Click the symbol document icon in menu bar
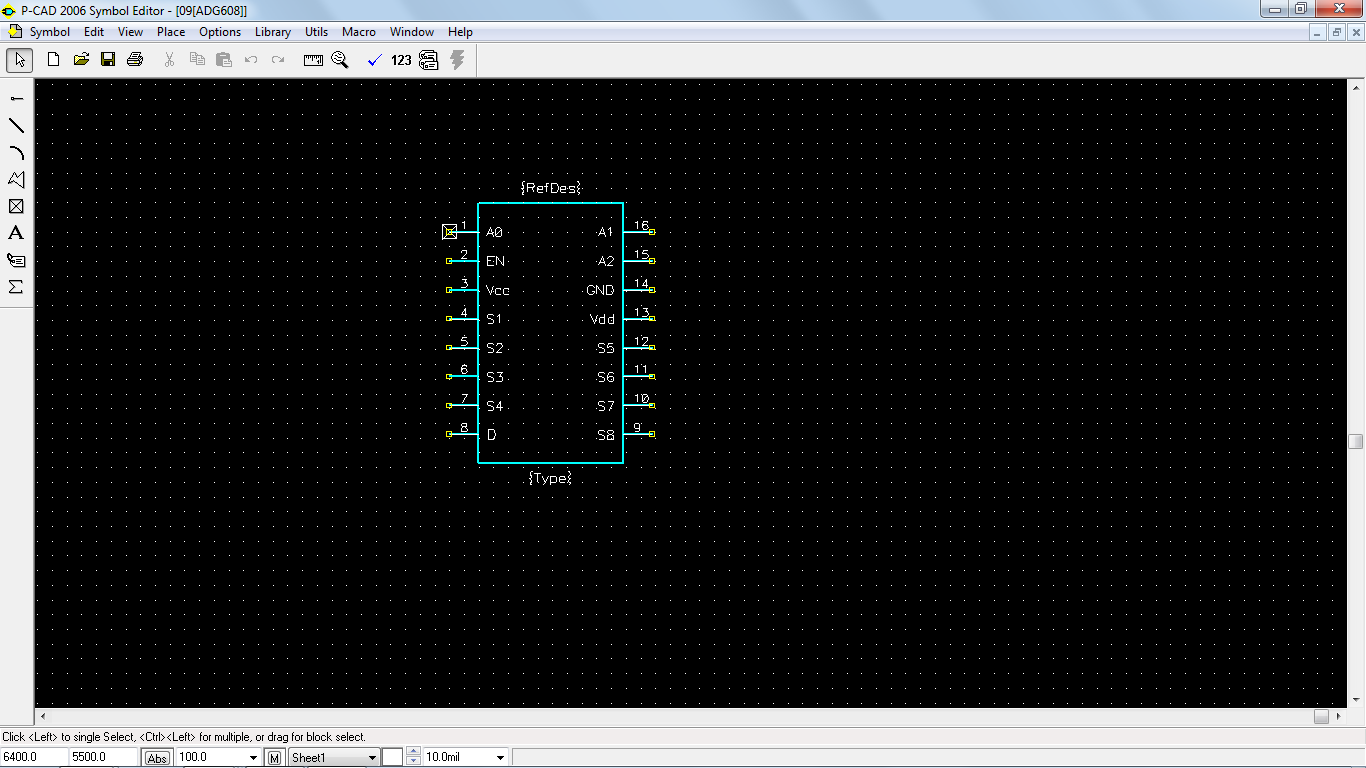This screenshot has height=768, width=1366. coord(15,32)
